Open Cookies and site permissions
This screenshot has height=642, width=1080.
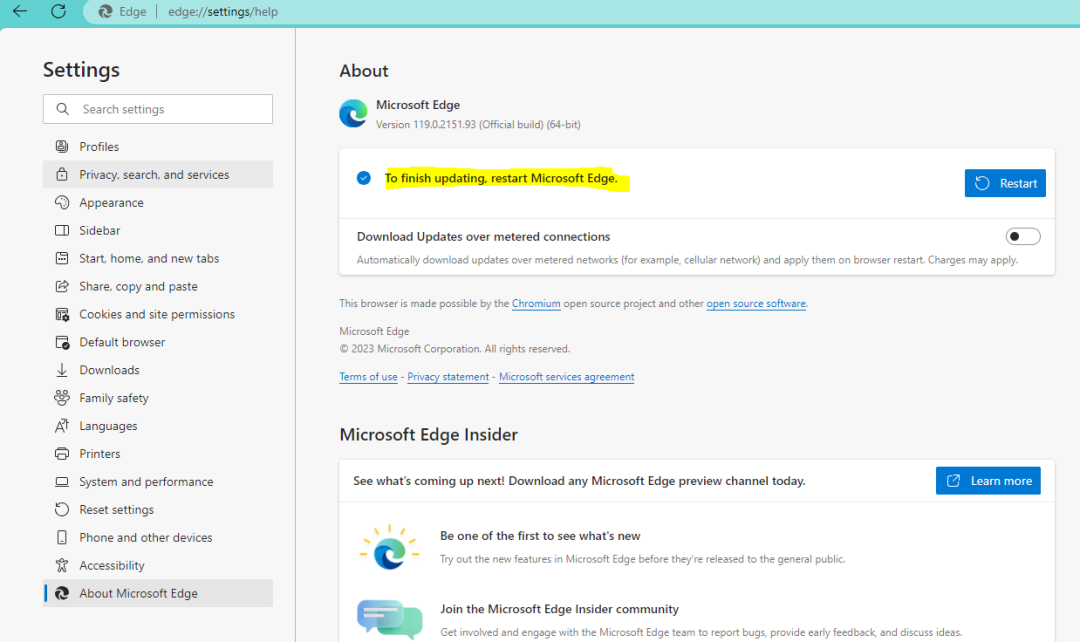pos(157,314)
